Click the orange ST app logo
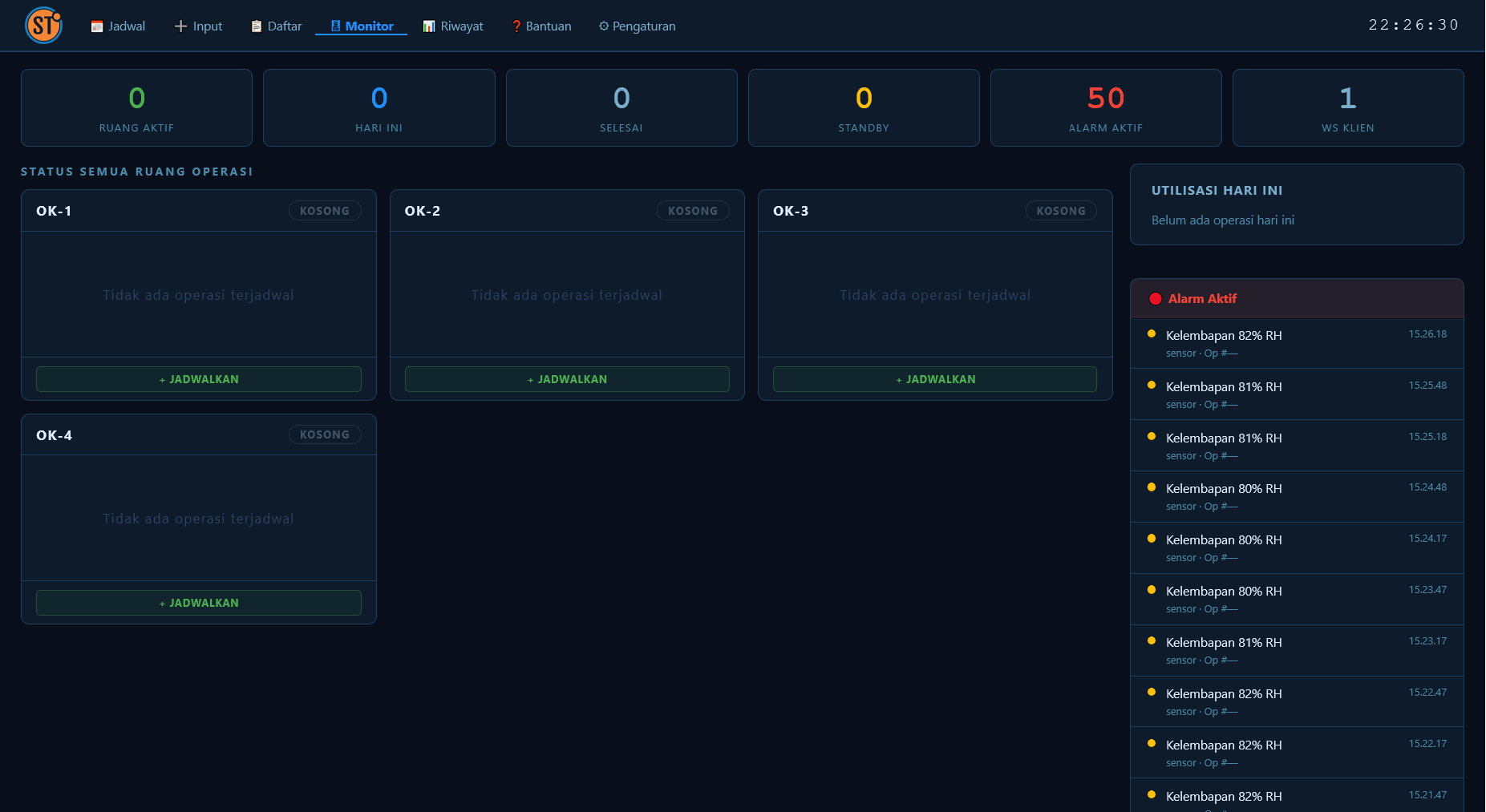The width and height of the screenshot is (1486, 812). coord(44,26)
